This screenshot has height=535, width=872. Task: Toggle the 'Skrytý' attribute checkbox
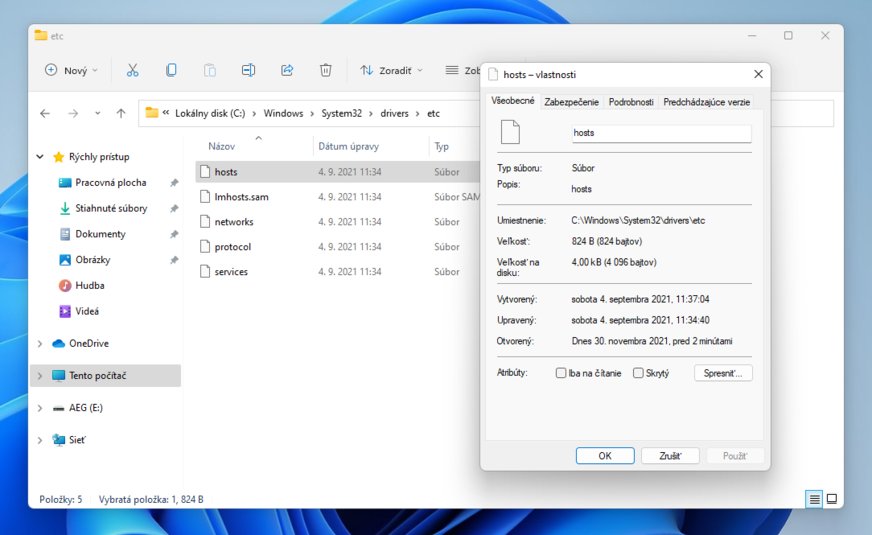[x=638, y=373]
